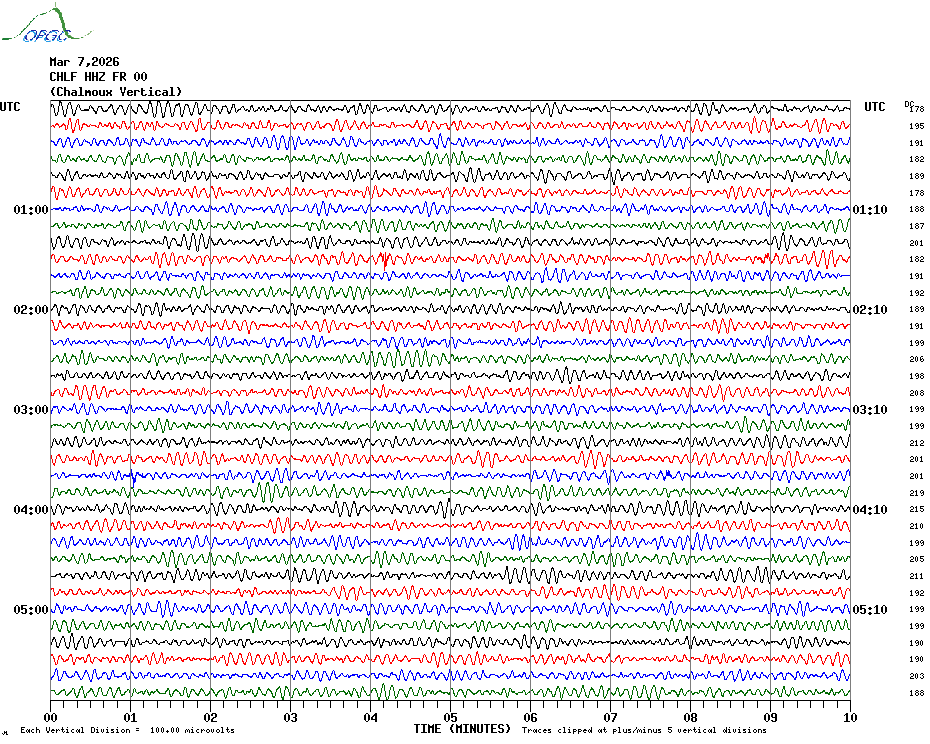Image resolution: width=930 pixels, height=744 pixels.
Task: Click the DC value '203'
Action: [916, 676]
